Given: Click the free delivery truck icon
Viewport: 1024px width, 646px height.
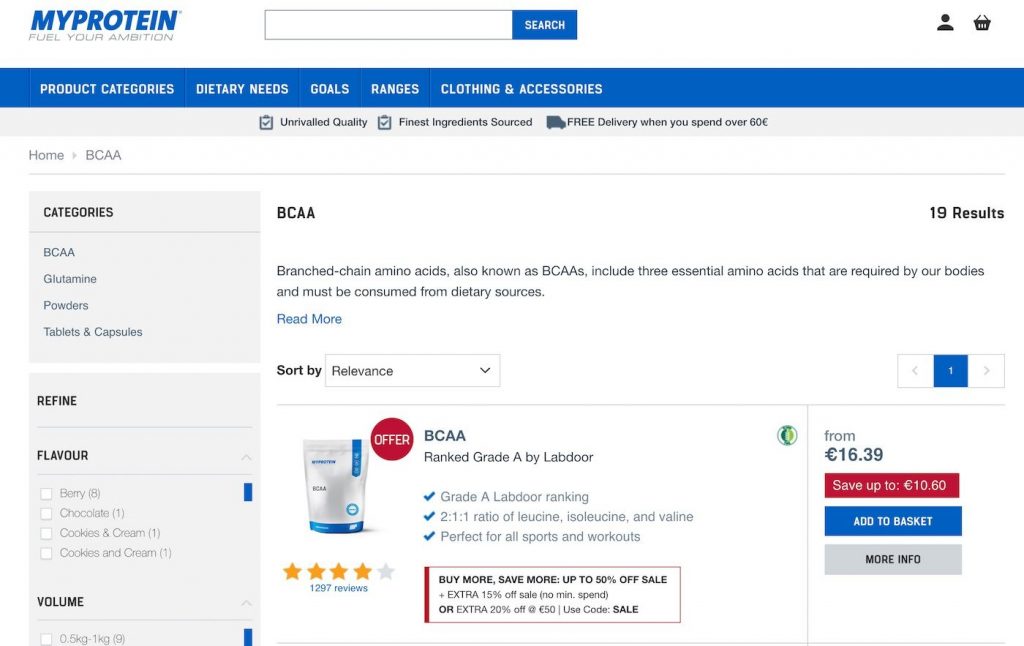Looking at the screenshot, I should pos(556,122).
